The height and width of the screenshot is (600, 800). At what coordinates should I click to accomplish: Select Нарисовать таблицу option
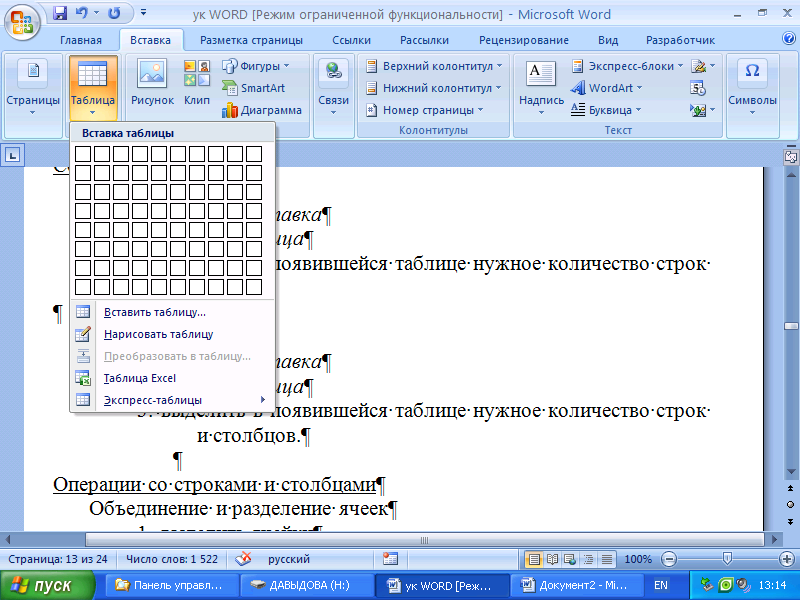(x=158, y=334)
